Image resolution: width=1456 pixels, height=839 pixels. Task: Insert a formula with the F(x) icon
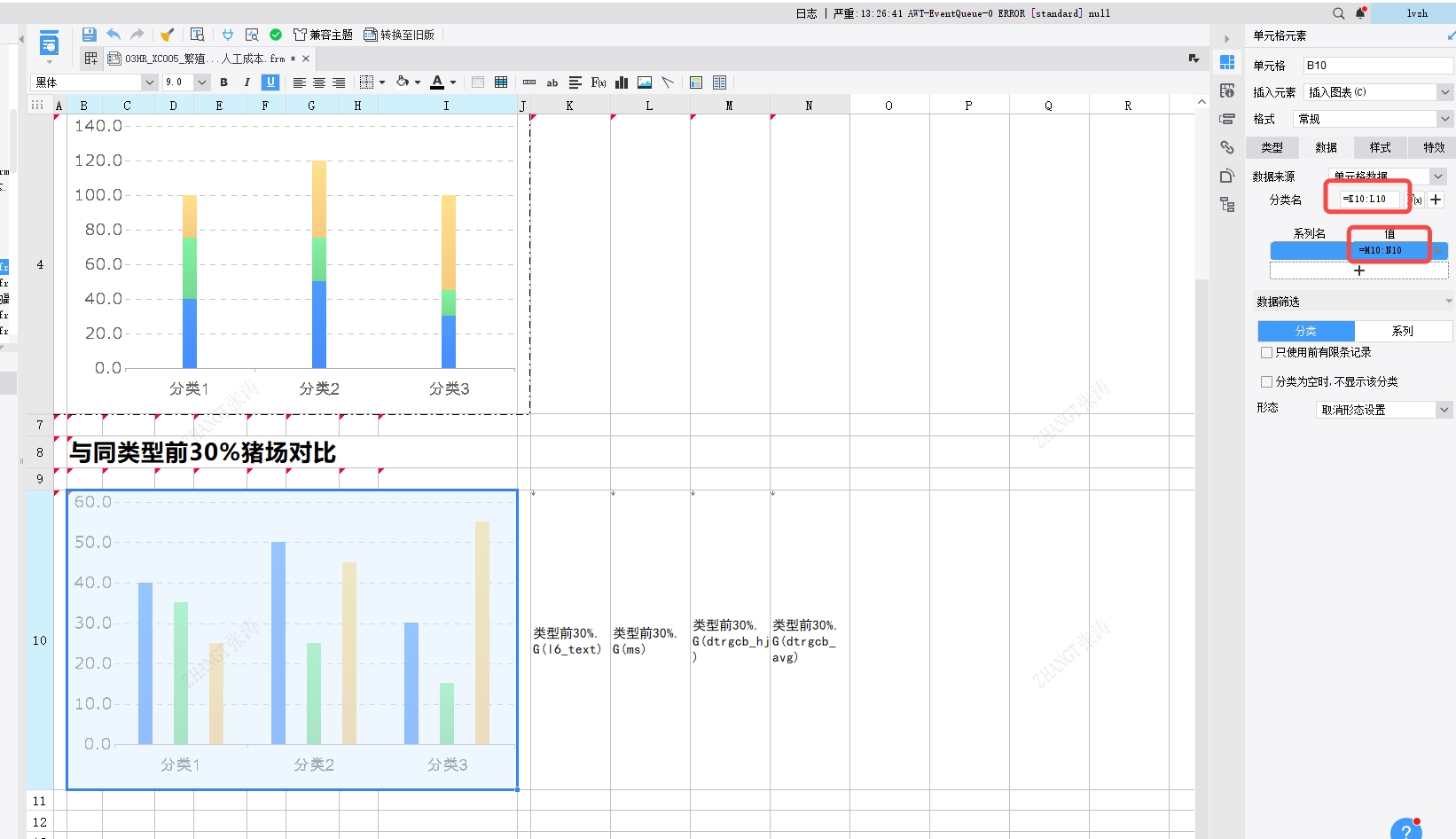coord(599,82)
